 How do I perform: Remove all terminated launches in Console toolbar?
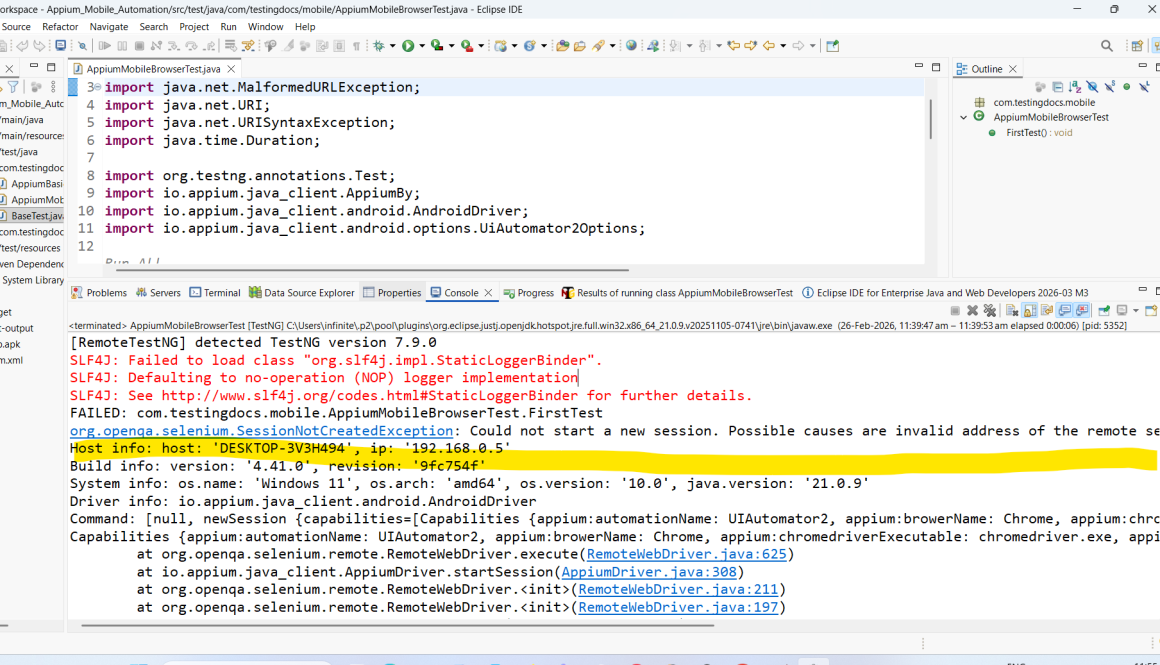click(x=989, y=310)
